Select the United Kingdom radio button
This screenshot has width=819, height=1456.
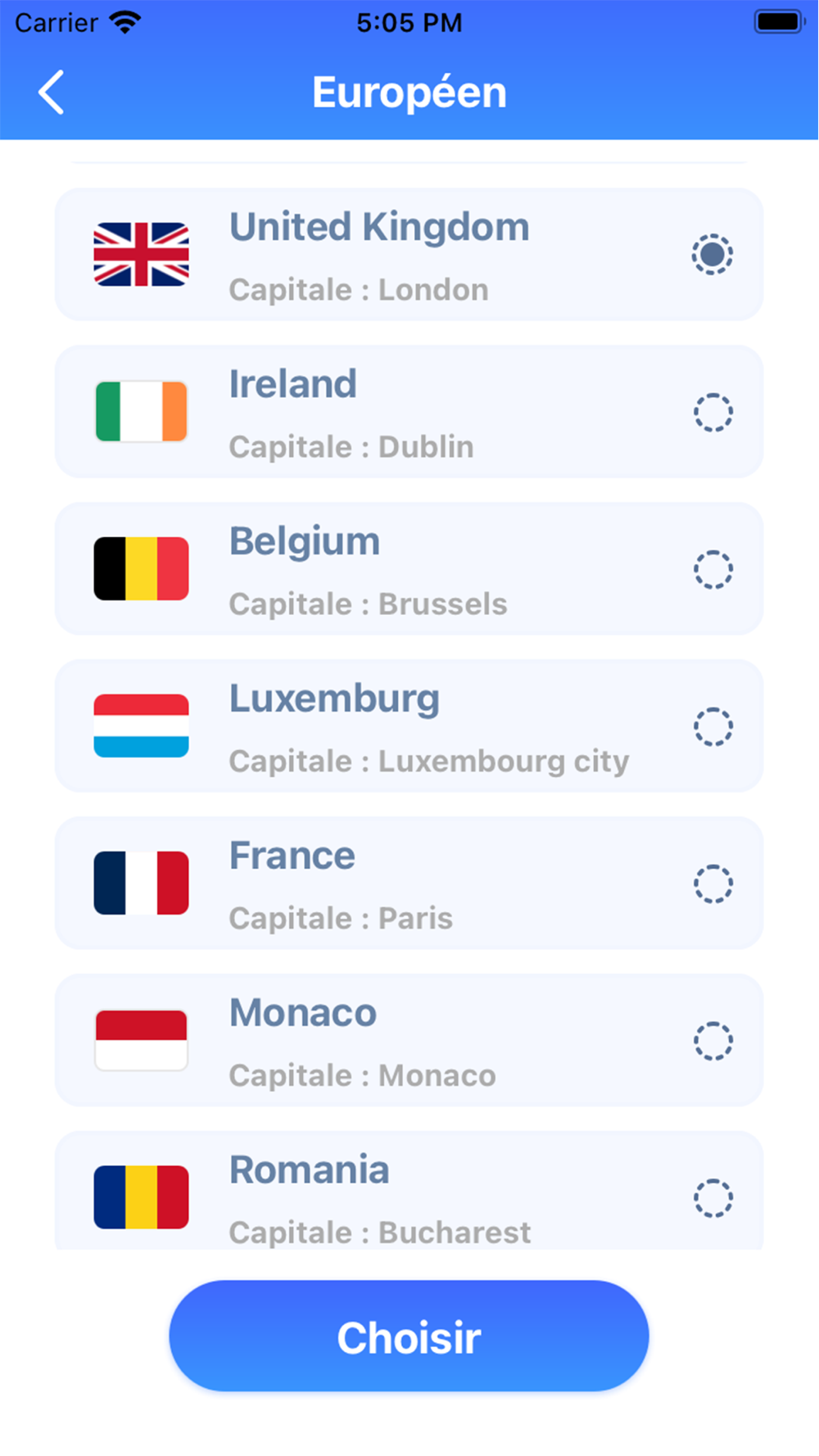[713, 255]
